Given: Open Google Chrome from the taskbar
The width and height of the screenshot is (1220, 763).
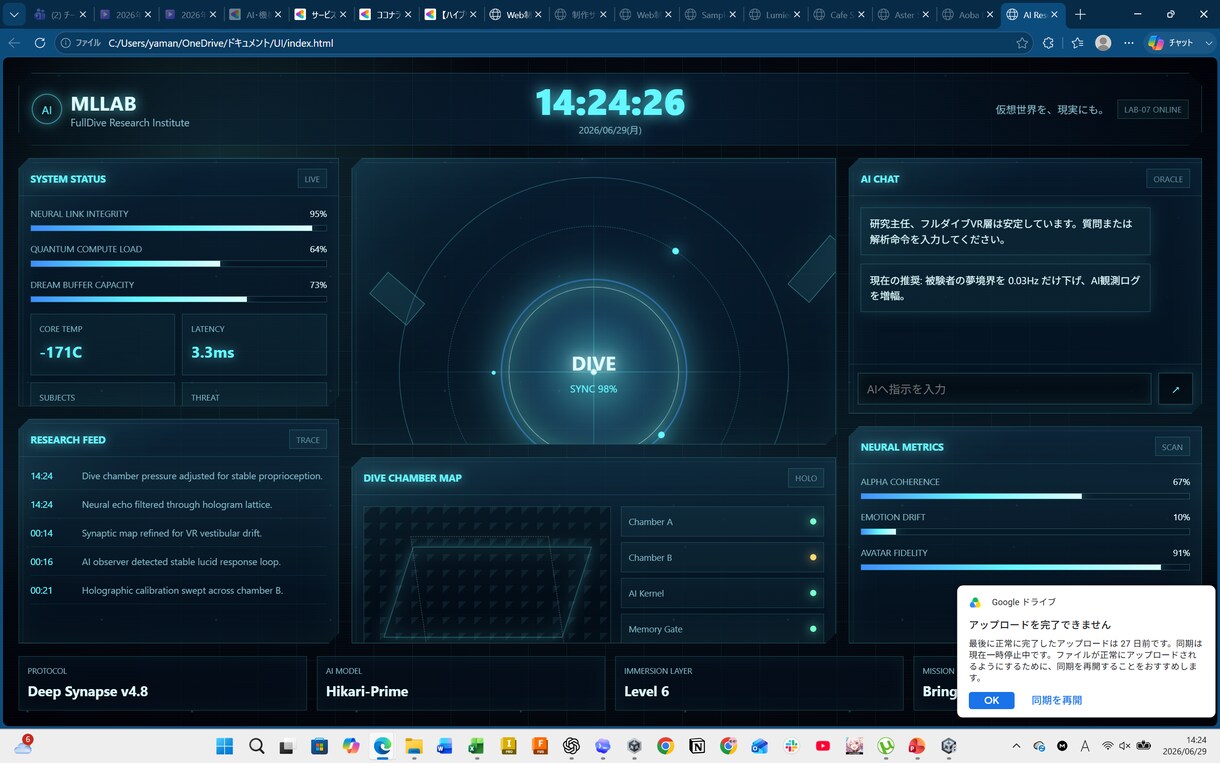Looking at the screenshot, I should [x=665, y=746].
